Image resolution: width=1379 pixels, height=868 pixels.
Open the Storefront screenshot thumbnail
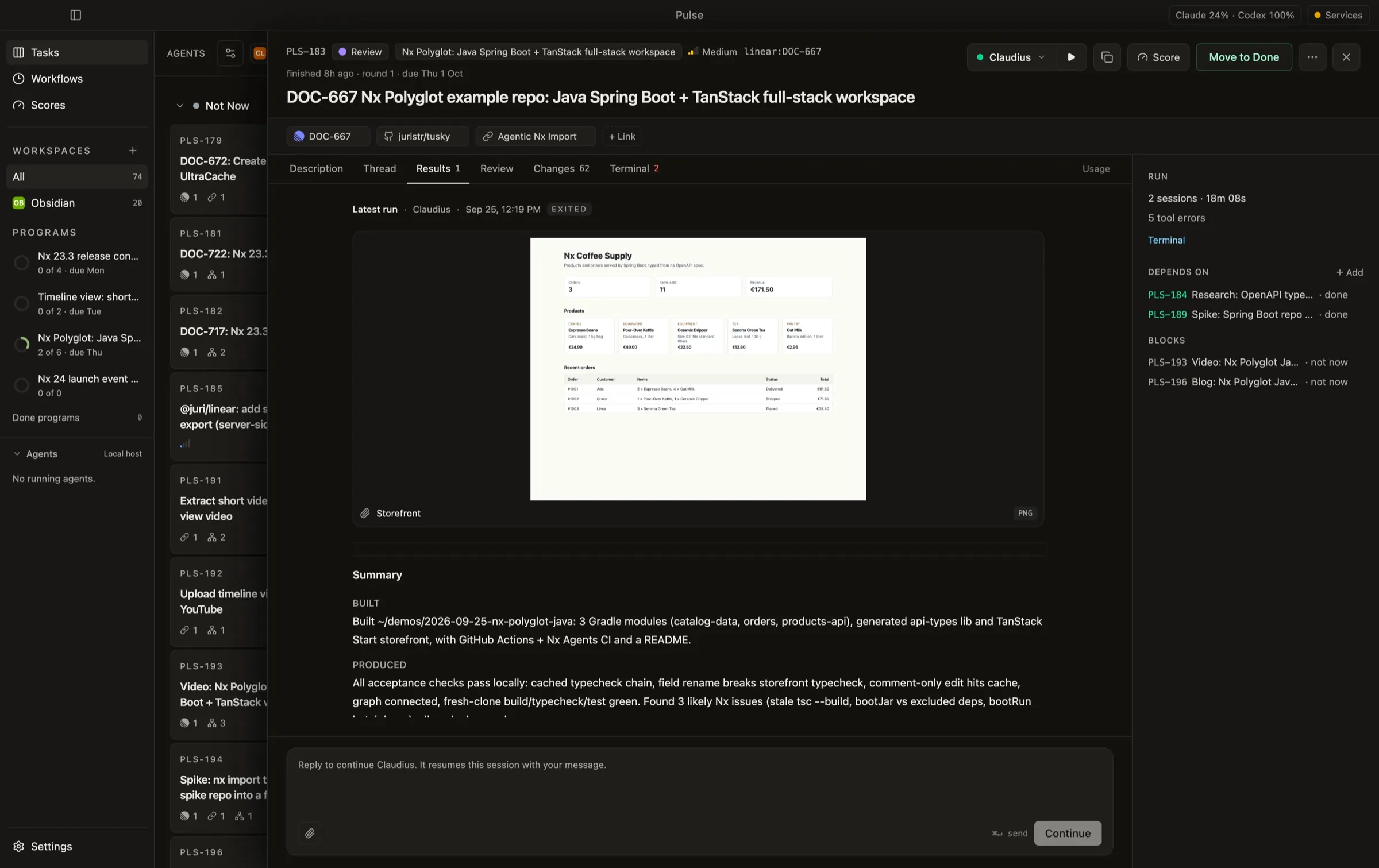point(698,369)
